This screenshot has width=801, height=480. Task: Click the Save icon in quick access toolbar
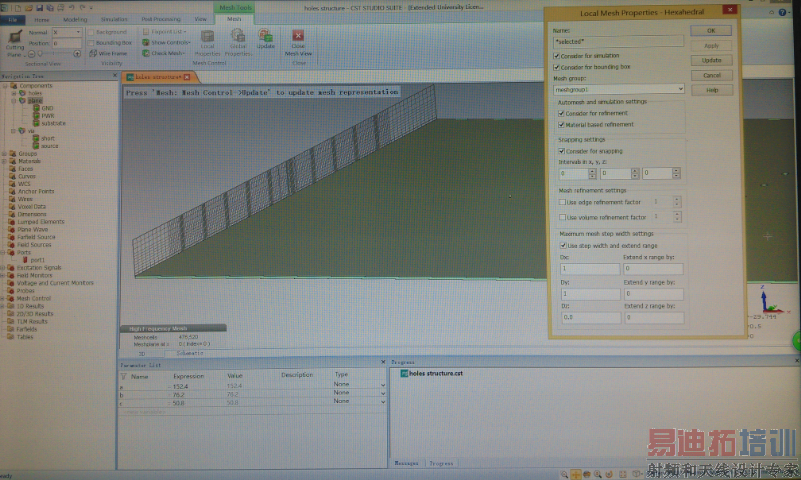point(39,8)
